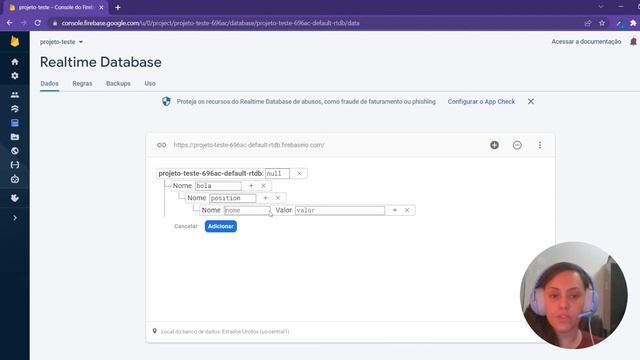Open Acessar a documentação link
Screen dimensions: 640x360
(x=586, y=42)
